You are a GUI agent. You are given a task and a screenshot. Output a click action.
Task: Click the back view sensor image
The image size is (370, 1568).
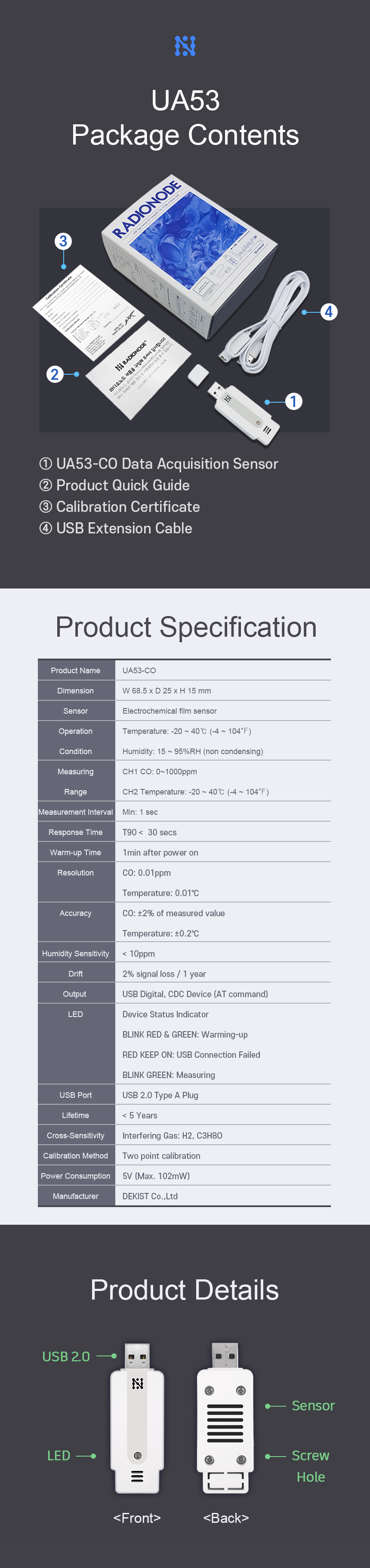point(225,1417)
